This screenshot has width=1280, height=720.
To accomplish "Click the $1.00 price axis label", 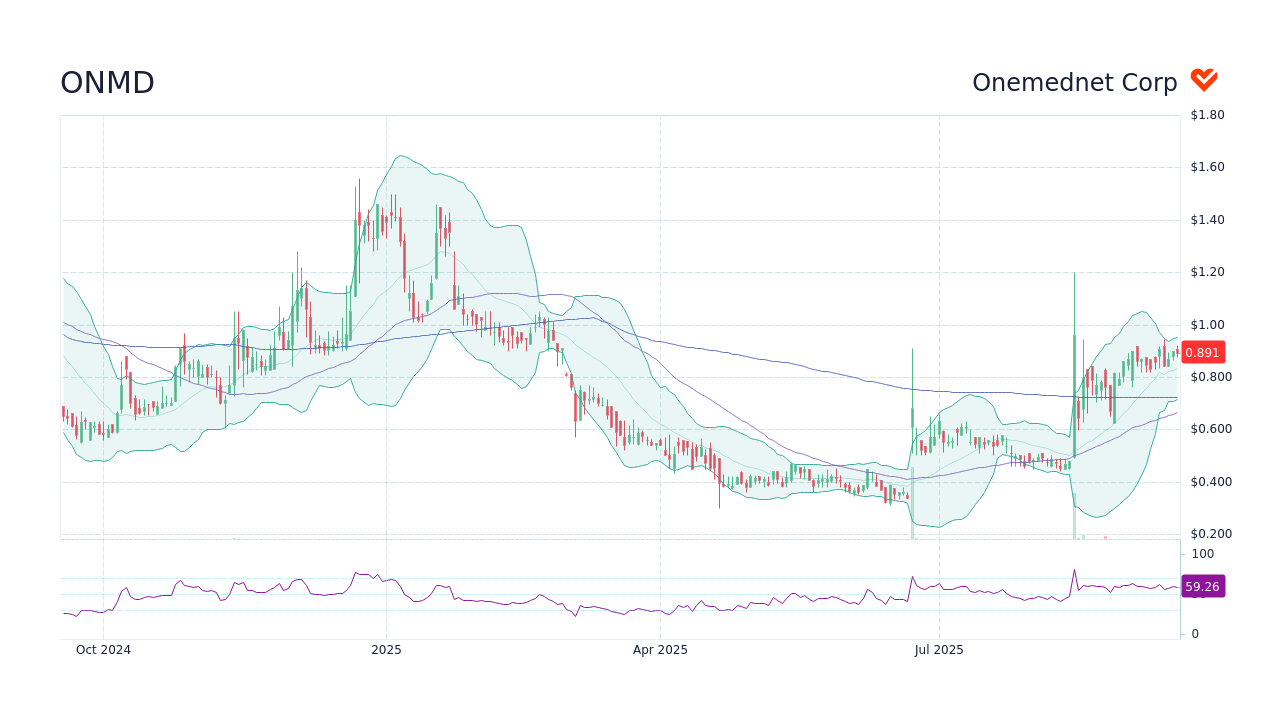I will [x=1207, y=325].
